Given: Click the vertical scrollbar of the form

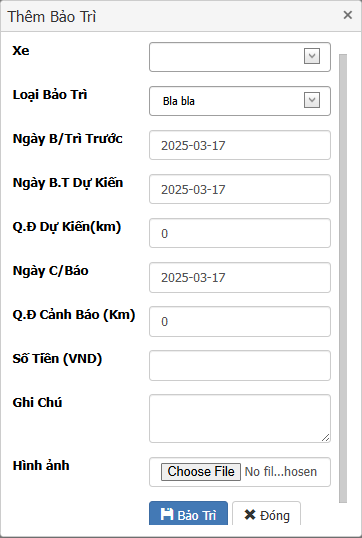Looking at the screenshot, I should [343, 279].
